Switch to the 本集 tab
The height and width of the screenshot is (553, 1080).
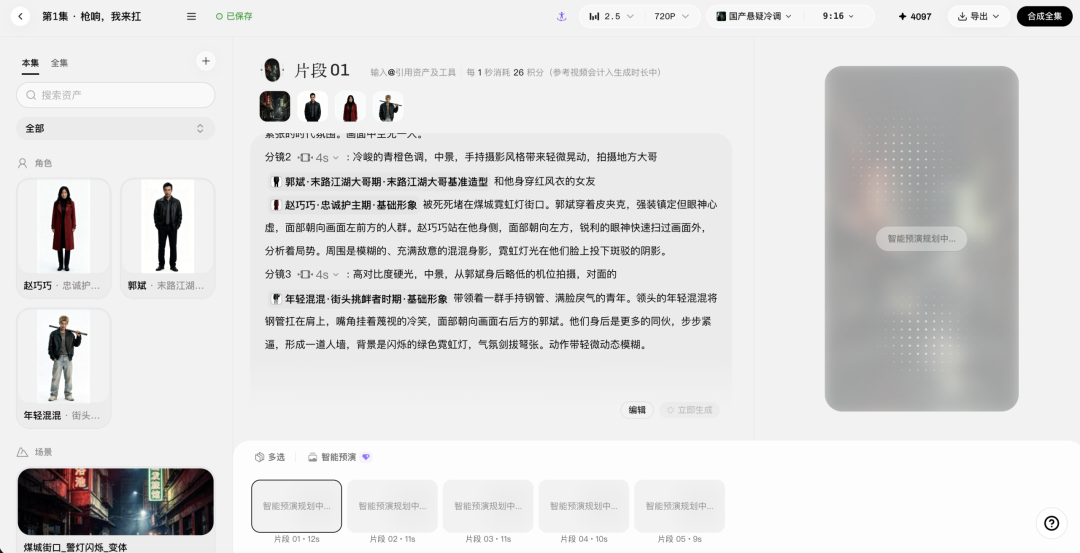(30, 63)
